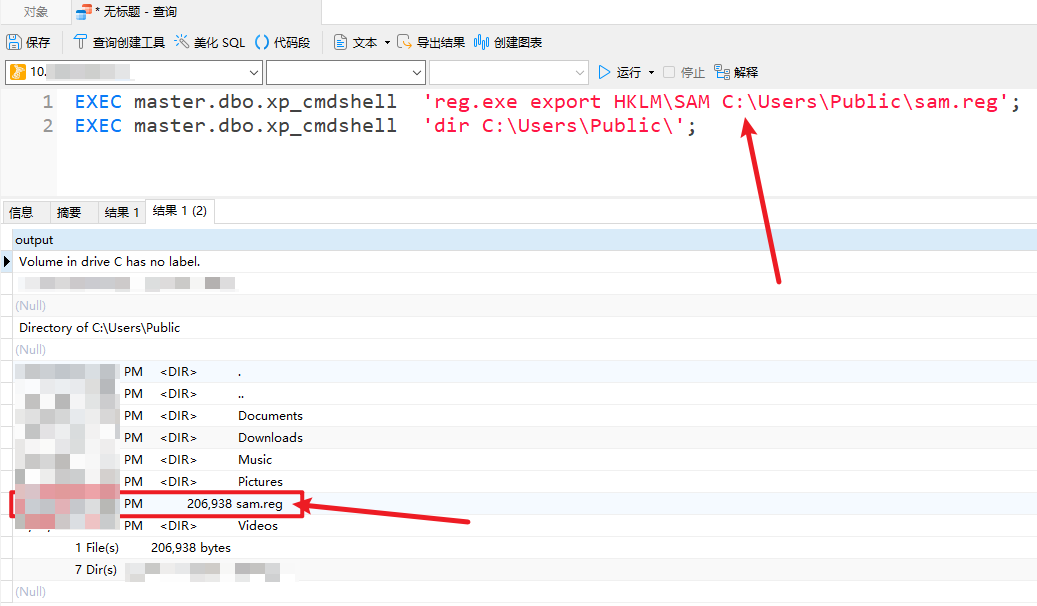The width and height of the screenshot is (1037, 606).
Task: Expand the Run button dropdown arrow
Action: tap(651, 72)
